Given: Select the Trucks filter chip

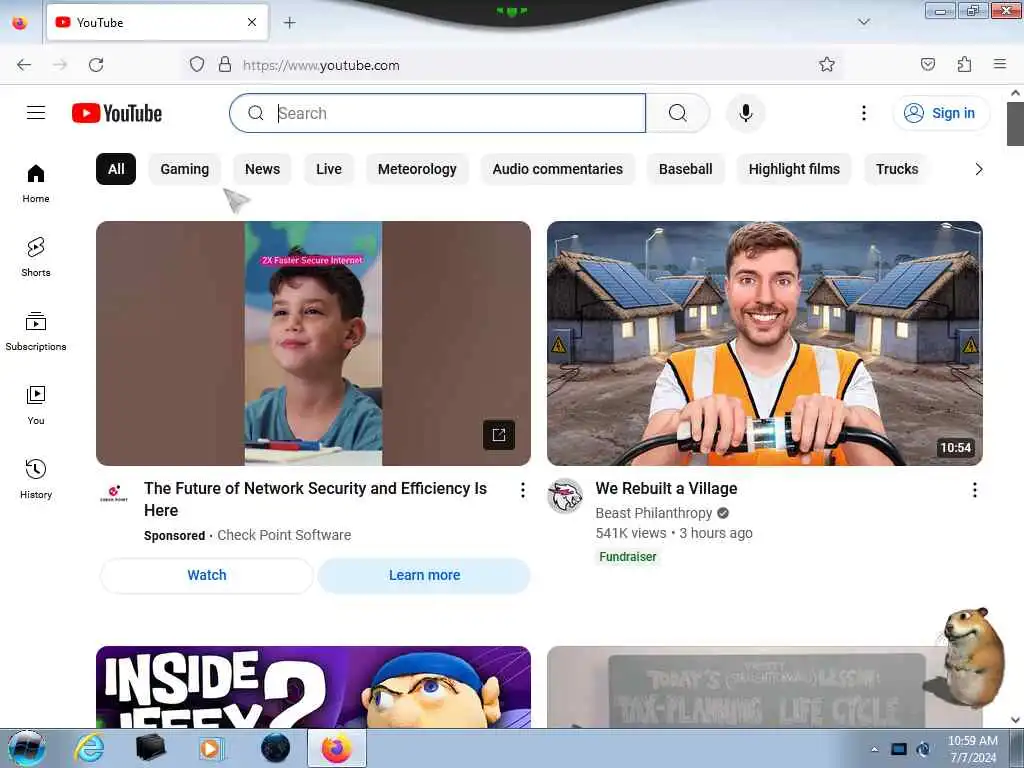Looking at the screenshot, I should (897, 169).
